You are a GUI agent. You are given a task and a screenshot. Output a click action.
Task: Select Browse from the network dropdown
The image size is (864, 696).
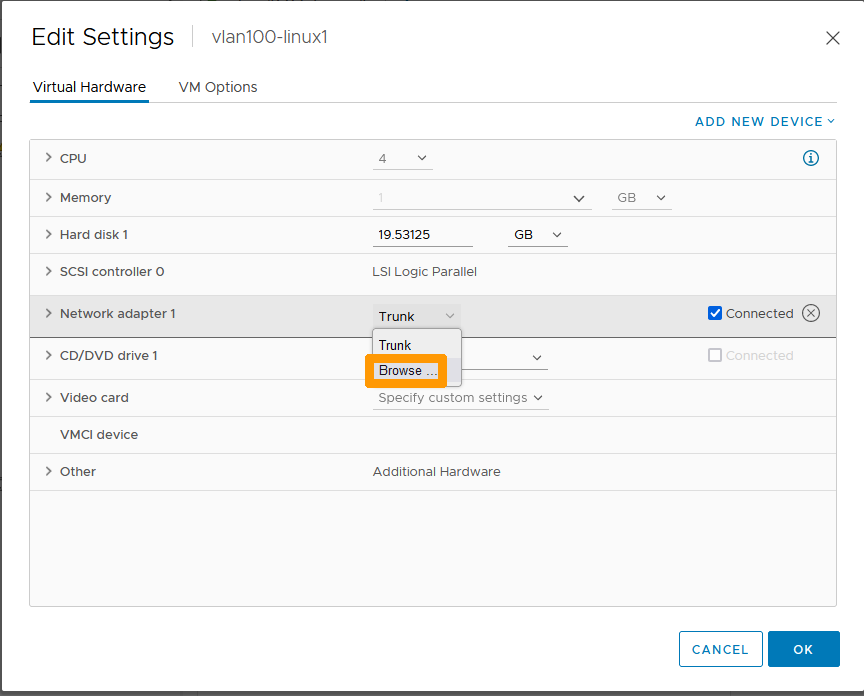404,370
